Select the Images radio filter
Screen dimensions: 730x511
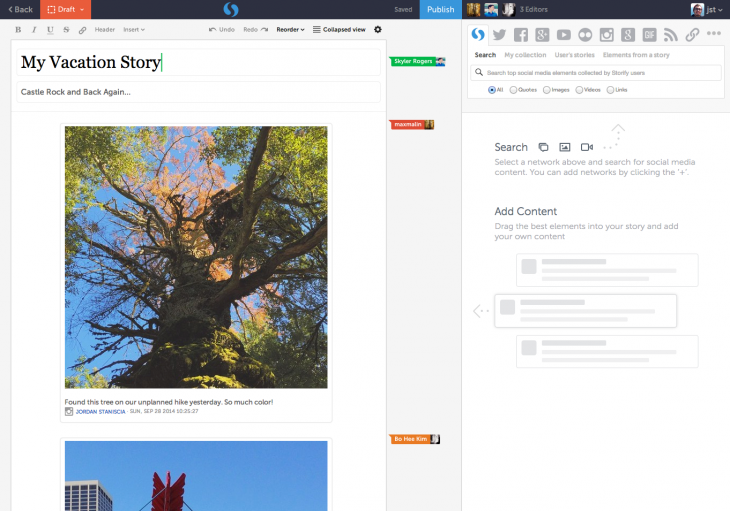[546, 89]
